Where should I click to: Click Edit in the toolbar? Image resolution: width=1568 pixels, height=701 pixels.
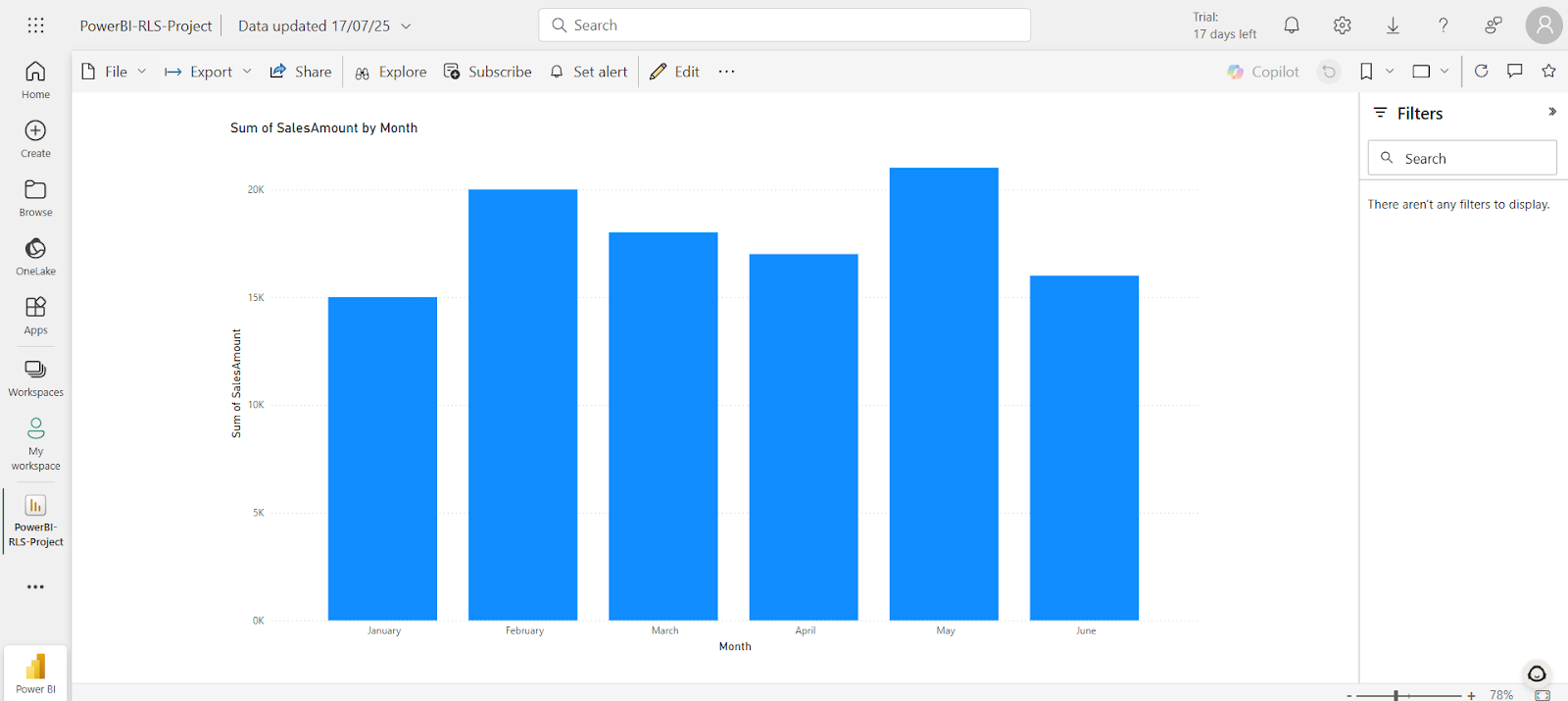(674, 72)
